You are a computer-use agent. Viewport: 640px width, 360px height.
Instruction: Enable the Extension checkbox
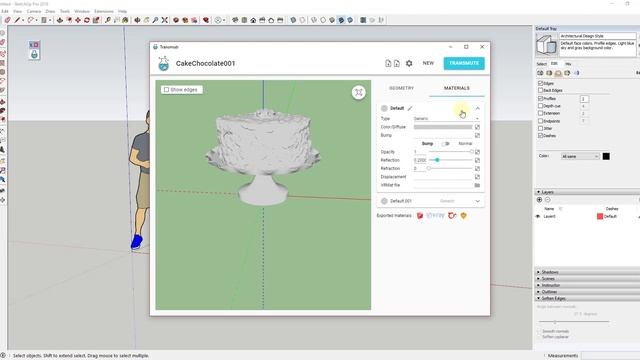(x=540, y=113)
